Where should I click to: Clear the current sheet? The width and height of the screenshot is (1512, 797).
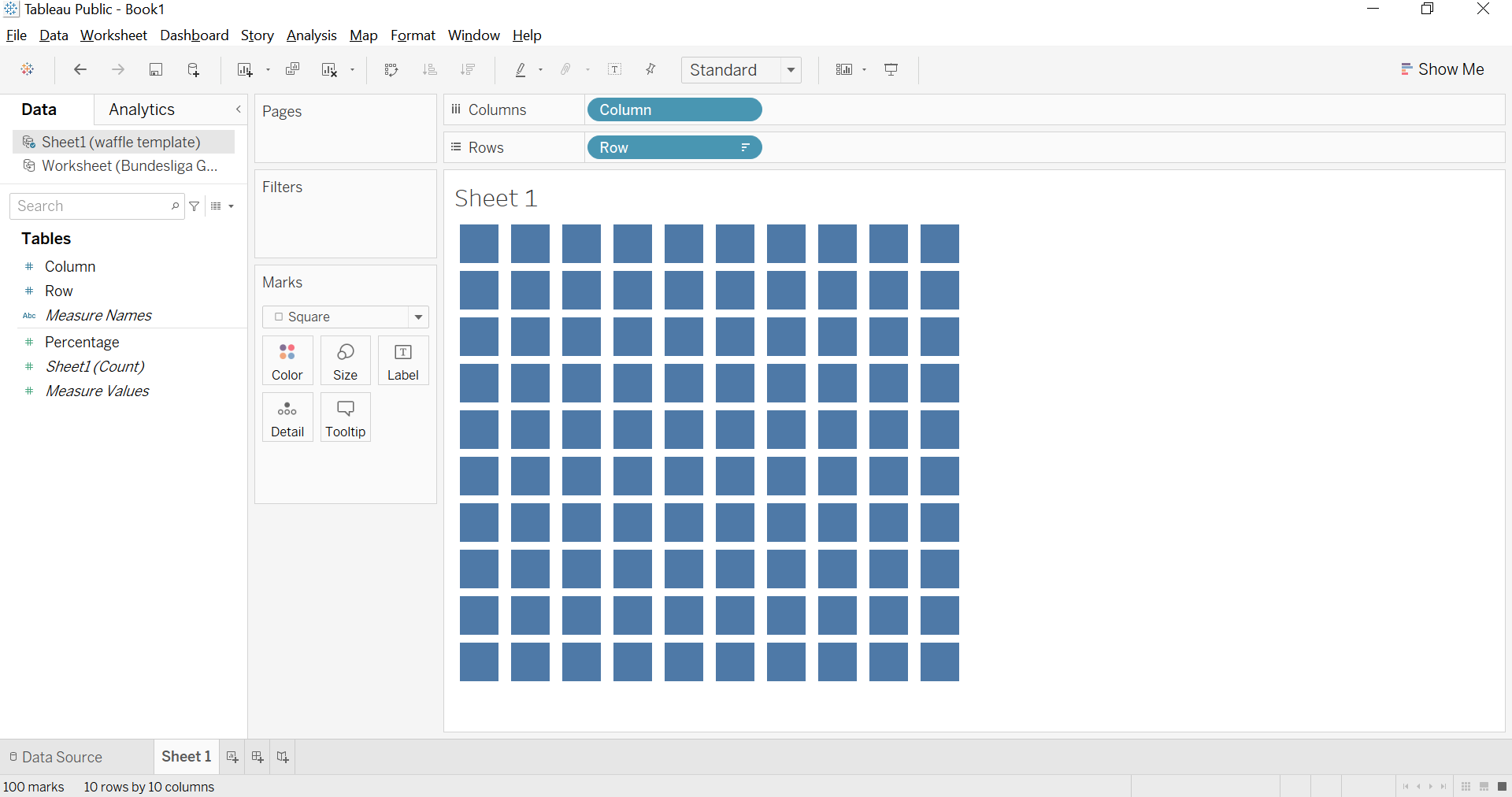(329, 69)
